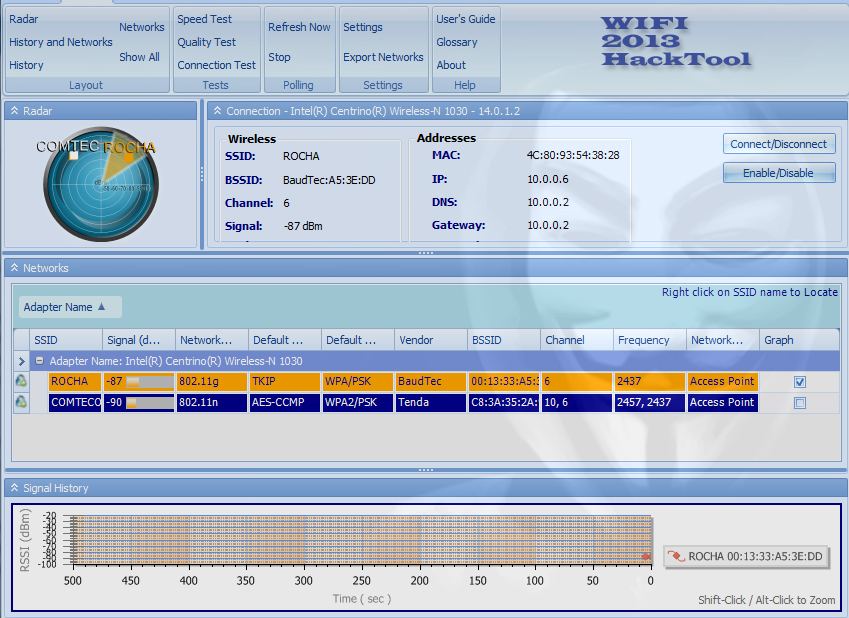Collapse the Networks panel chevron icon
The height and width of the screenshot is (618, 849).
[14, 268]
